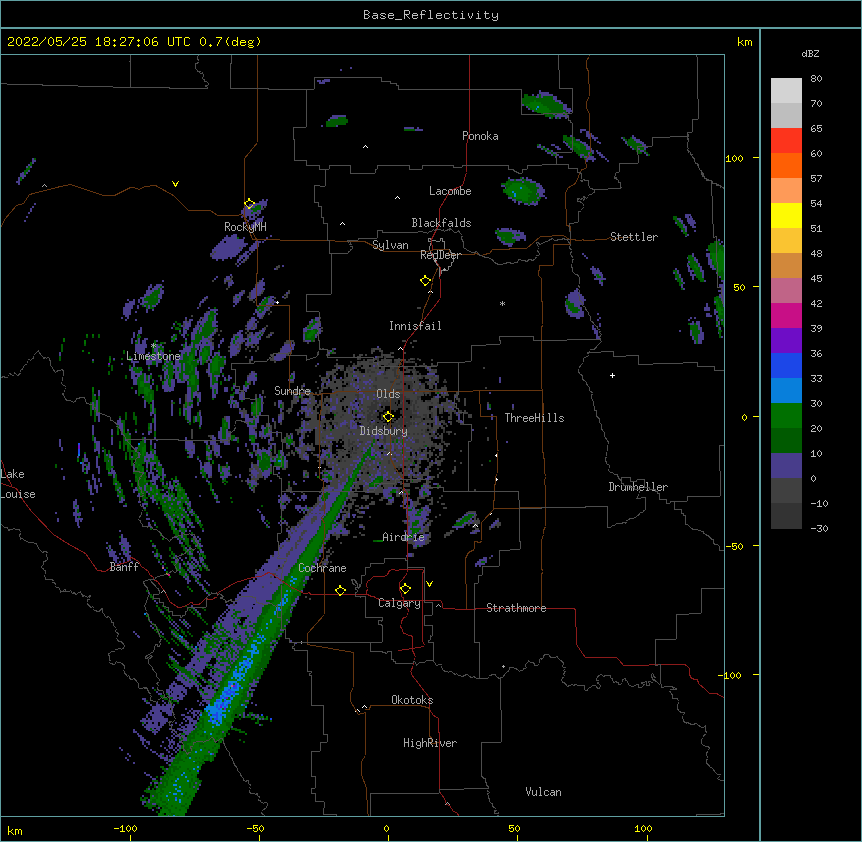Click the Okotoks label
This screenshot has height=842, width=862.
coord(412,700)
